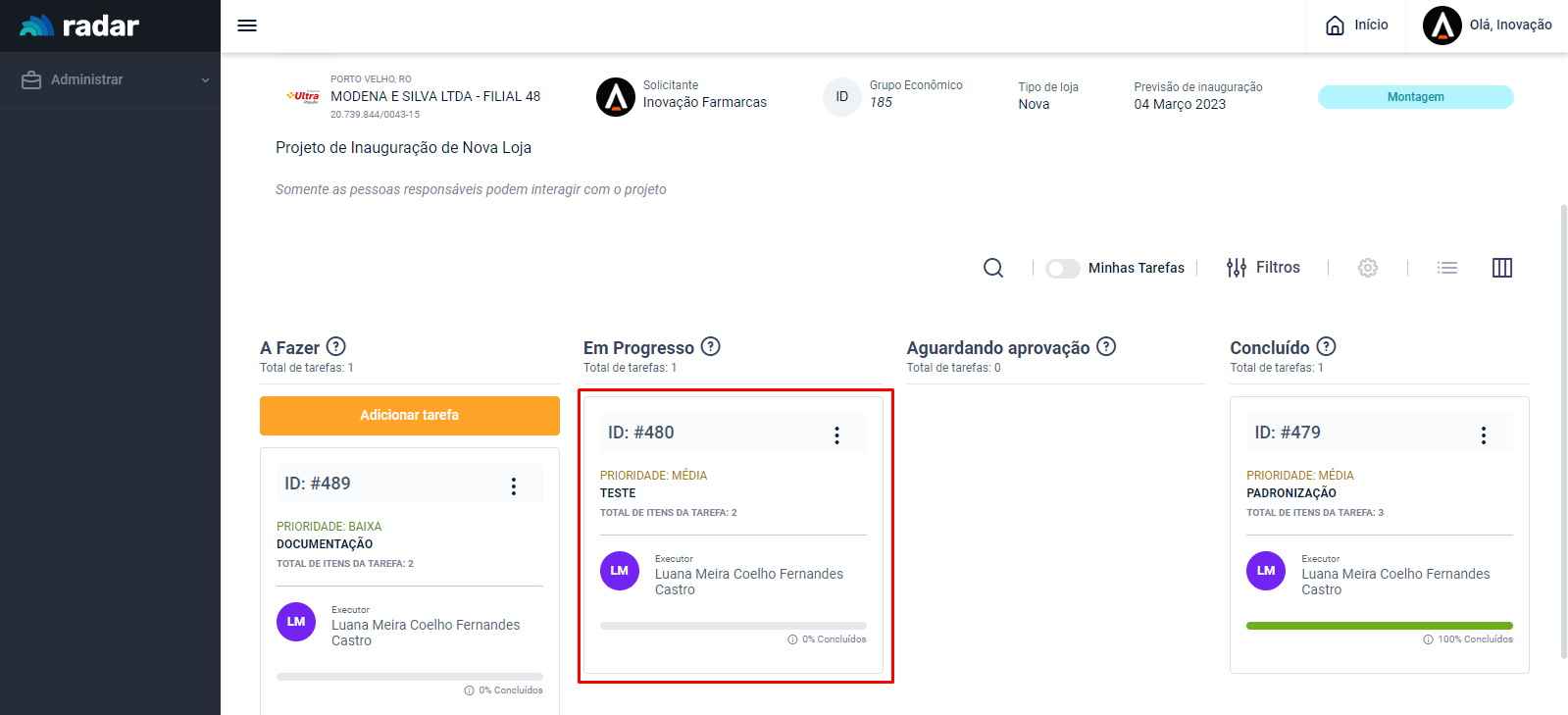Screen dimensions: 1568x715
Task: Click progress bar of task #479
Action: coord(1379,626)
